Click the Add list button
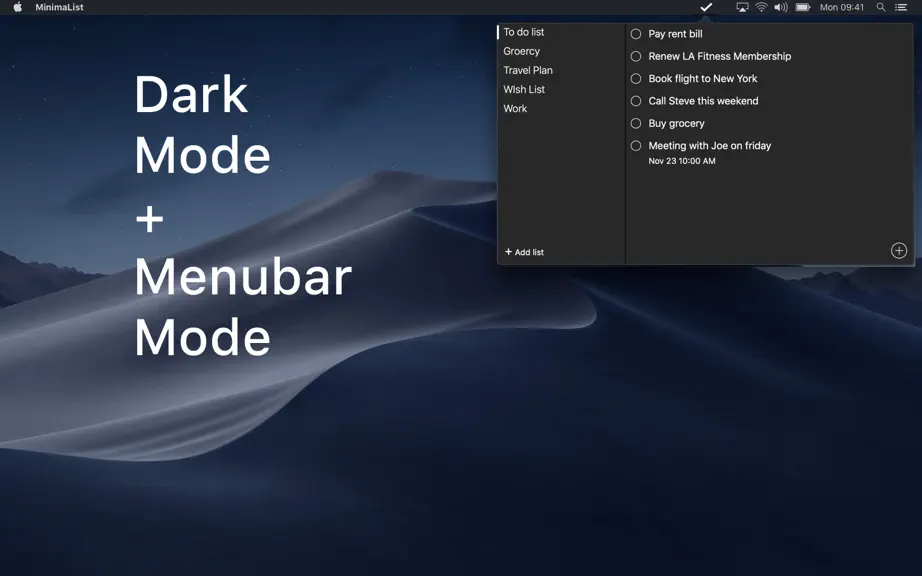922x576 pixels. (525, 252)
